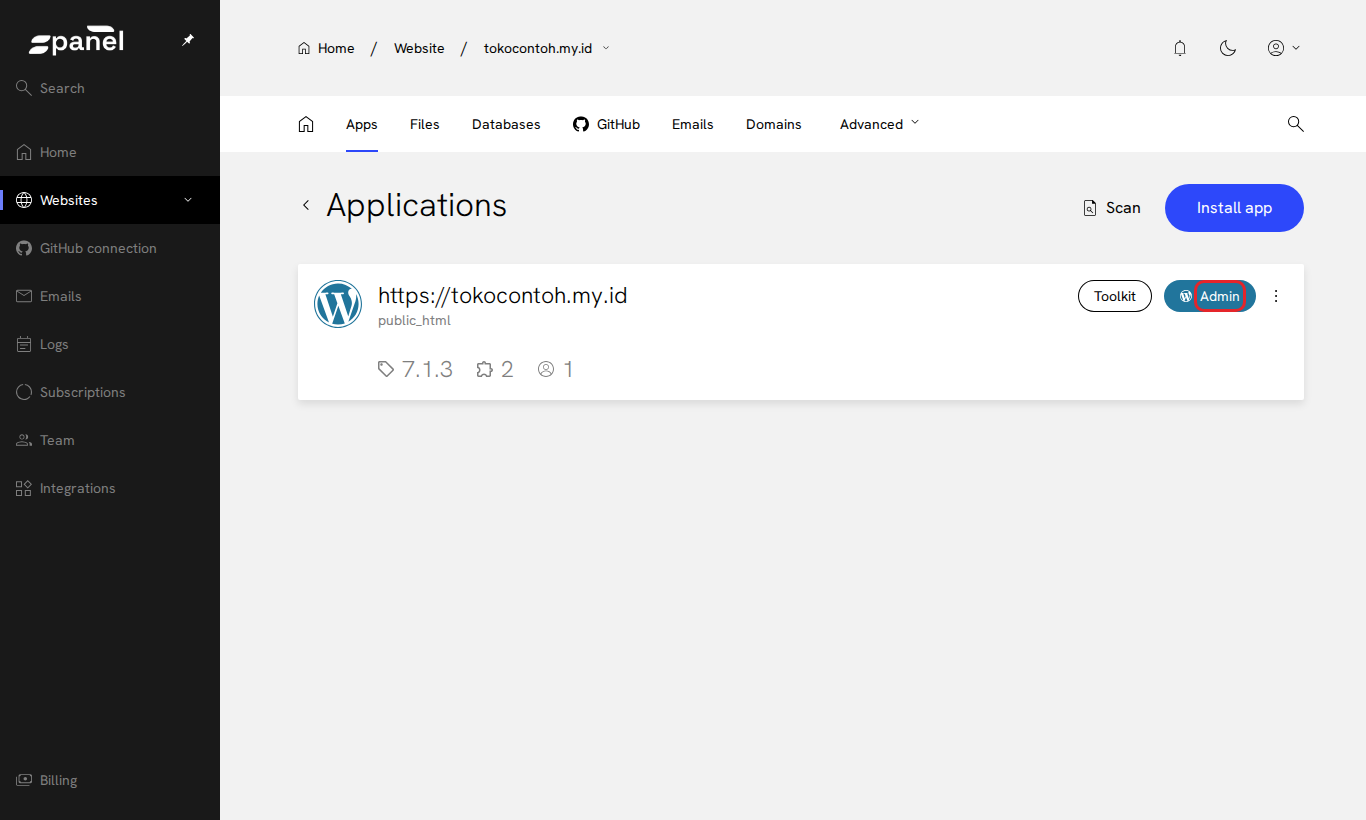Image resolution: width=1366 pixels, height=820 pixels.
Task: Expand the Websites chevron in sidebar
Action: [x=188, y=200]
